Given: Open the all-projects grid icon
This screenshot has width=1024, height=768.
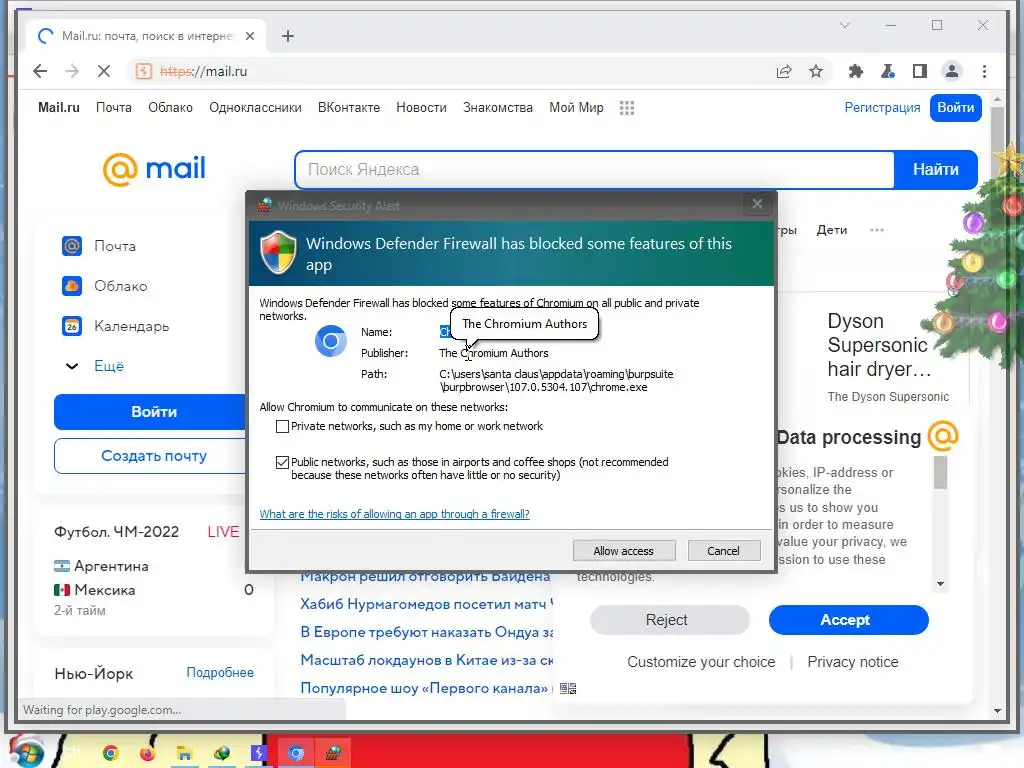Looking at the screenshot, I should [x=627, y=108].
